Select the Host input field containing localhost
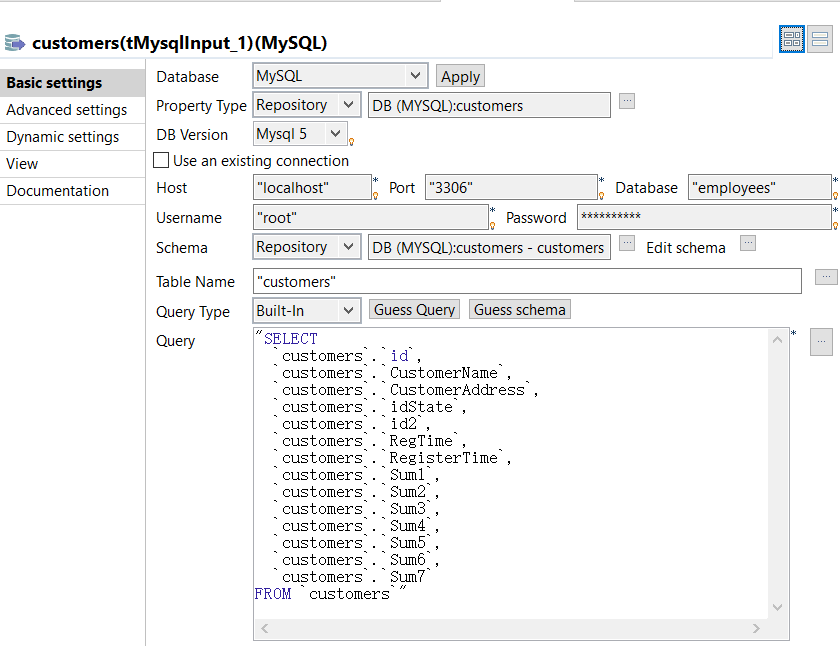 pos(310,186)
